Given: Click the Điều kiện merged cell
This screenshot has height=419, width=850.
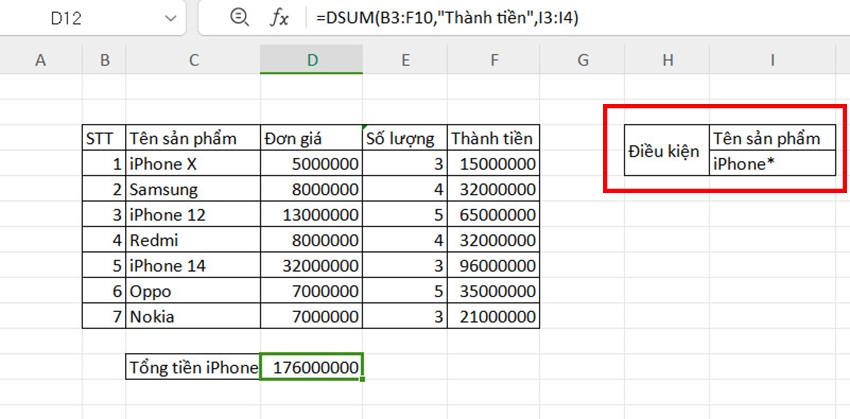Looking at the screenshot, I should [x=667, y=151].
